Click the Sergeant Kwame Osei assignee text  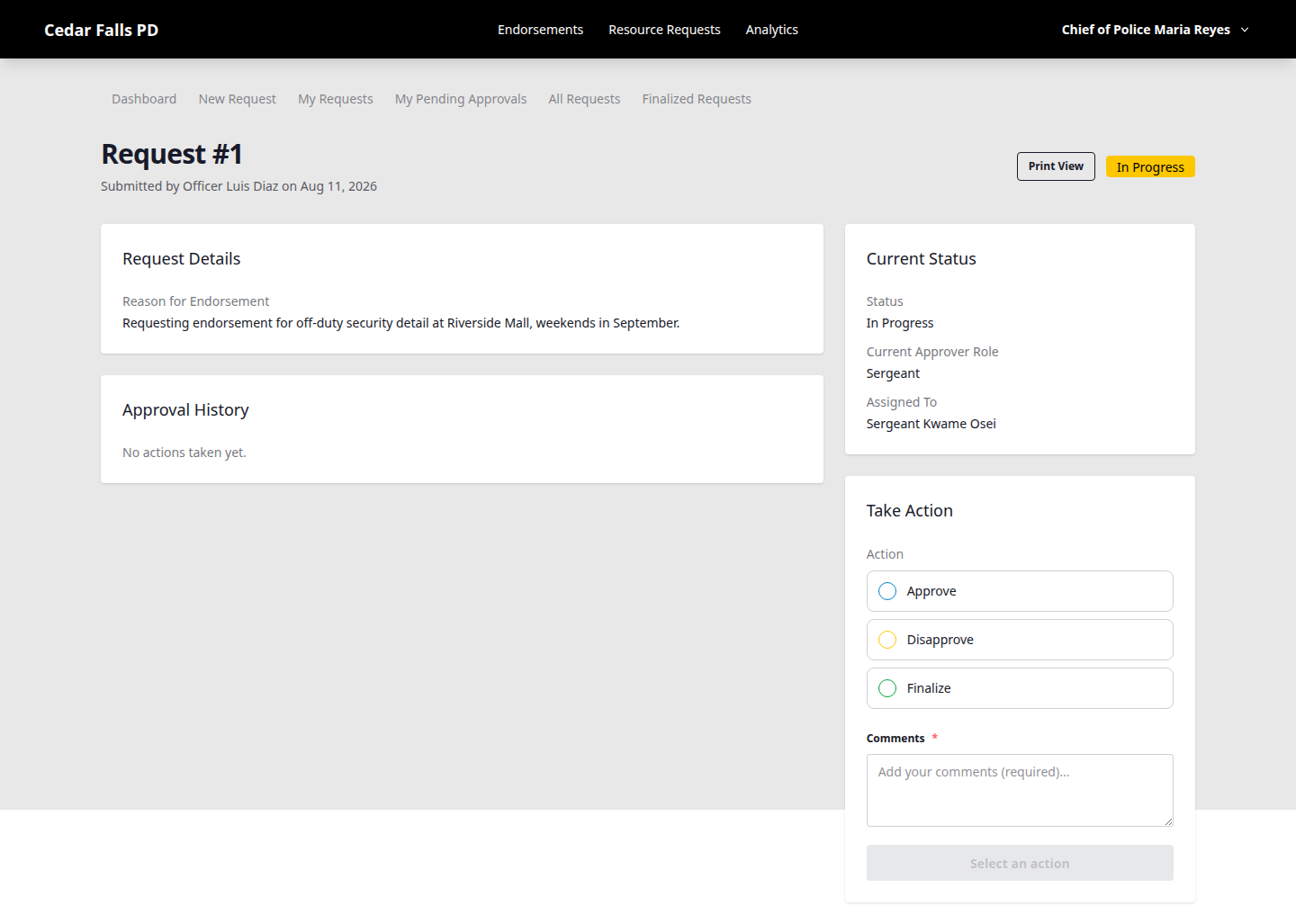pos(931,424)
